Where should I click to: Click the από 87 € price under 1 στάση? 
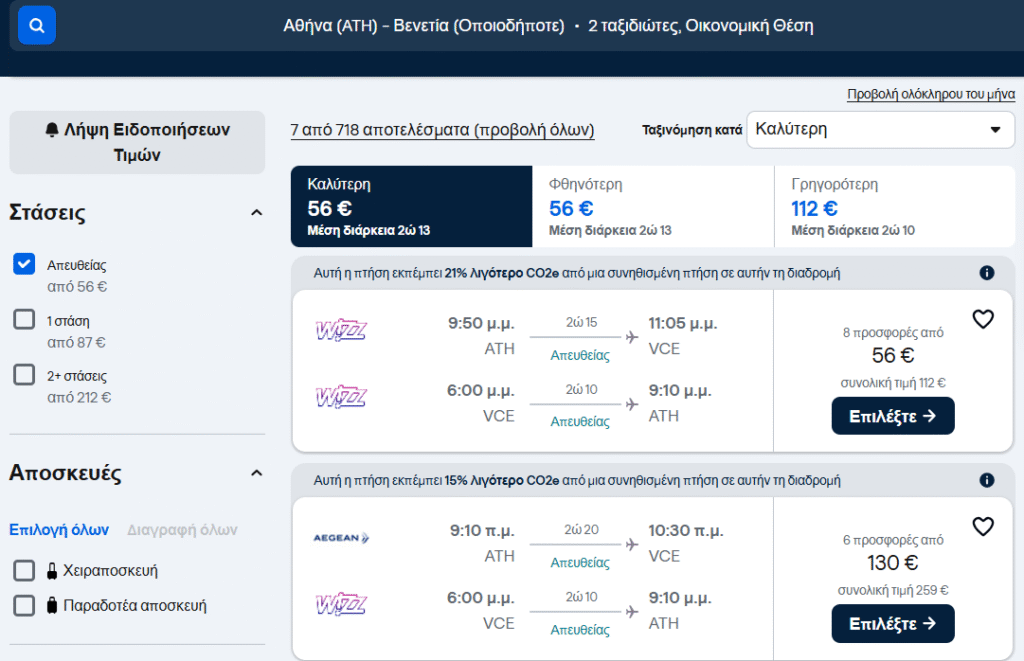[x=76, y=342]
